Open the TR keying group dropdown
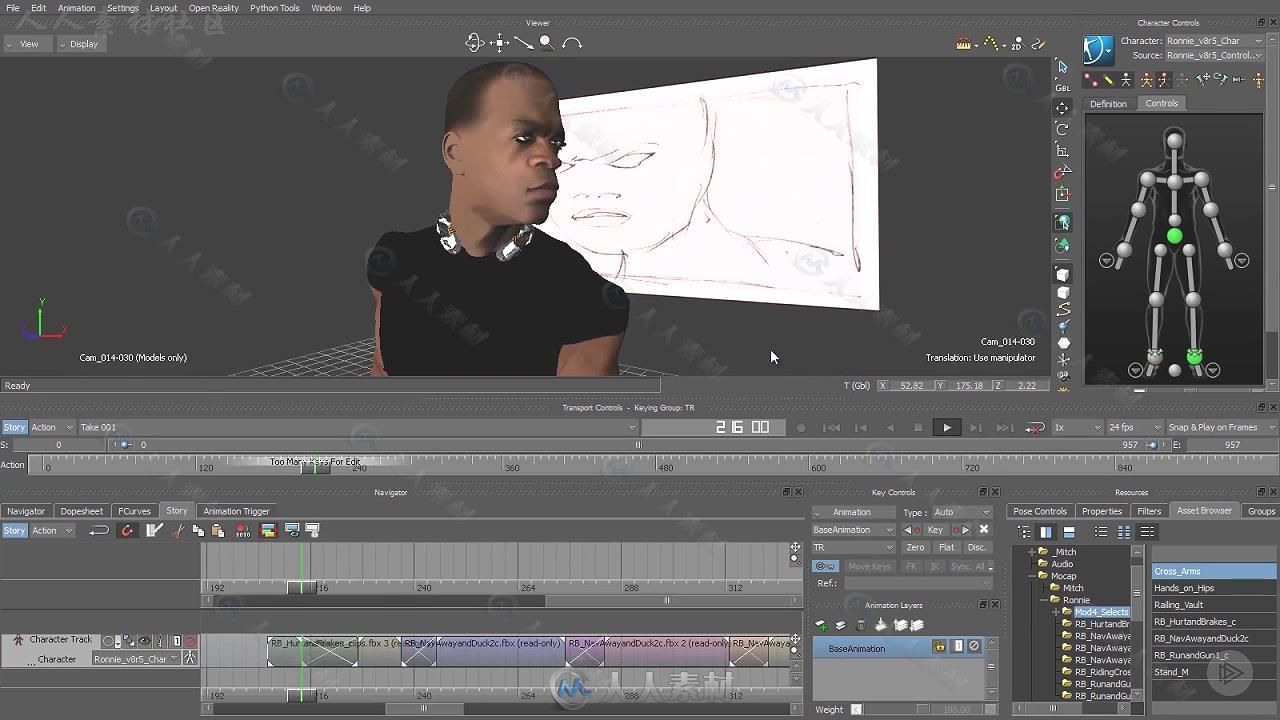The image size is (1280, 720). [x=854, y=548]
